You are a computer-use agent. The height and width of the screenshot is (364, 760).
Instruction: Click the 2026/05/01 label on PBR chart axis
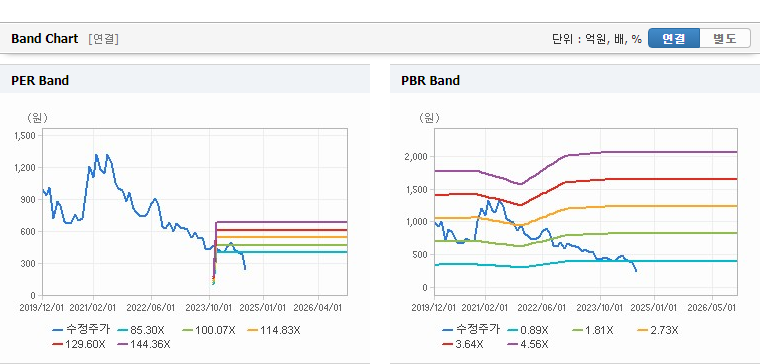point(712,307)
